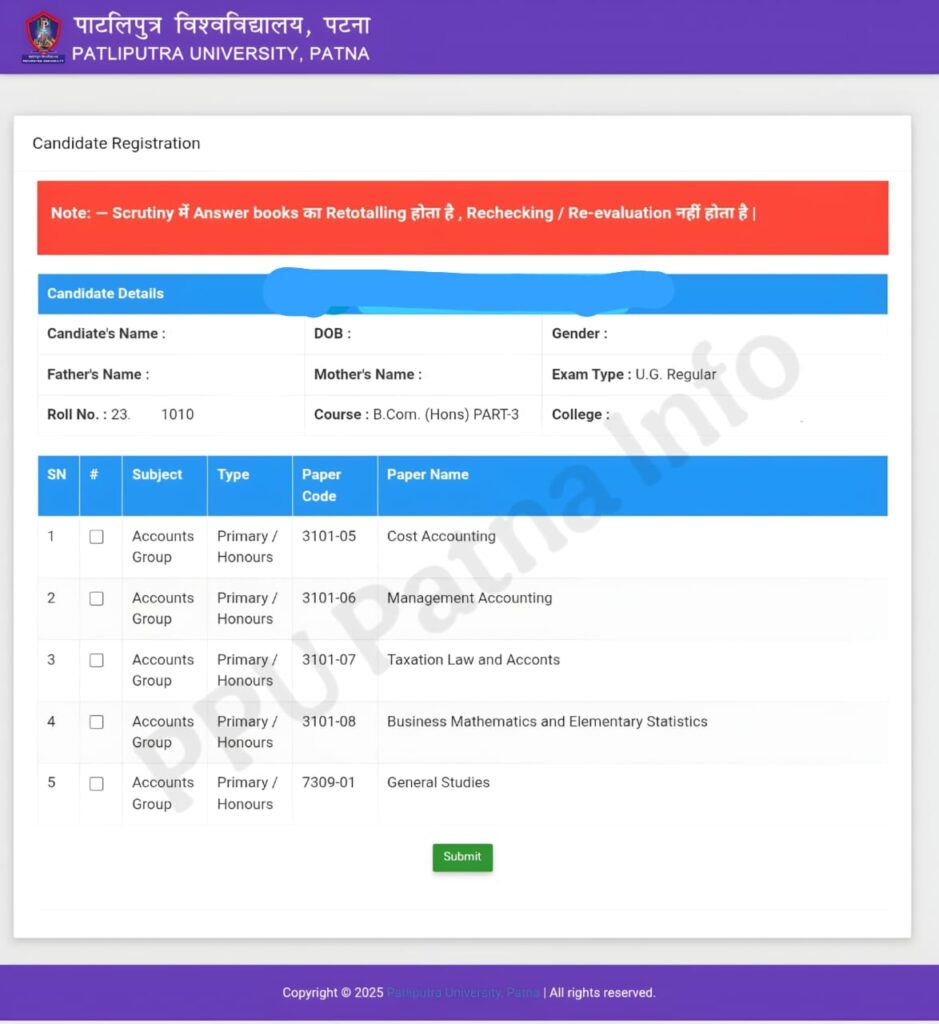
Task: Toggle the General Studies checkbox
Action: [97, 784]
